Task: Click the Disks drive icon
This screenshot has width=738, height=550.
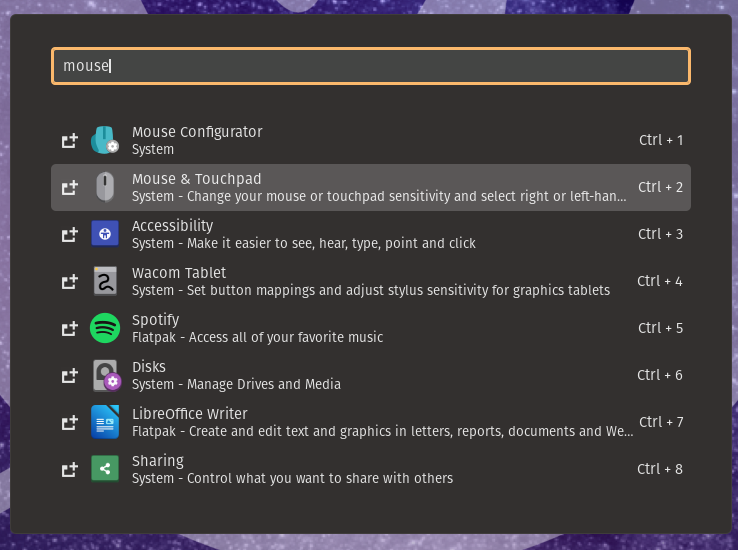Action: point(105,375)
